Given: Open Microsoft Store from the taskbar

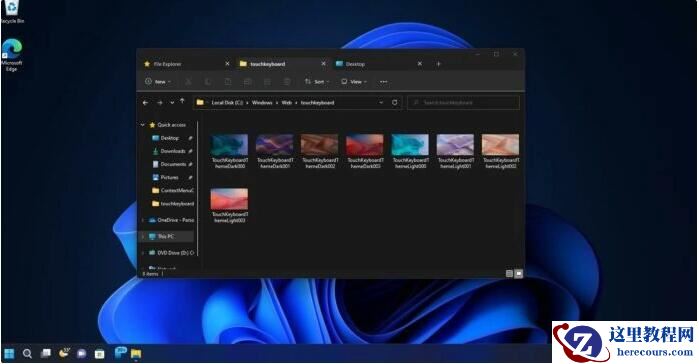Looking at the screenshot, I should (99, 354).
